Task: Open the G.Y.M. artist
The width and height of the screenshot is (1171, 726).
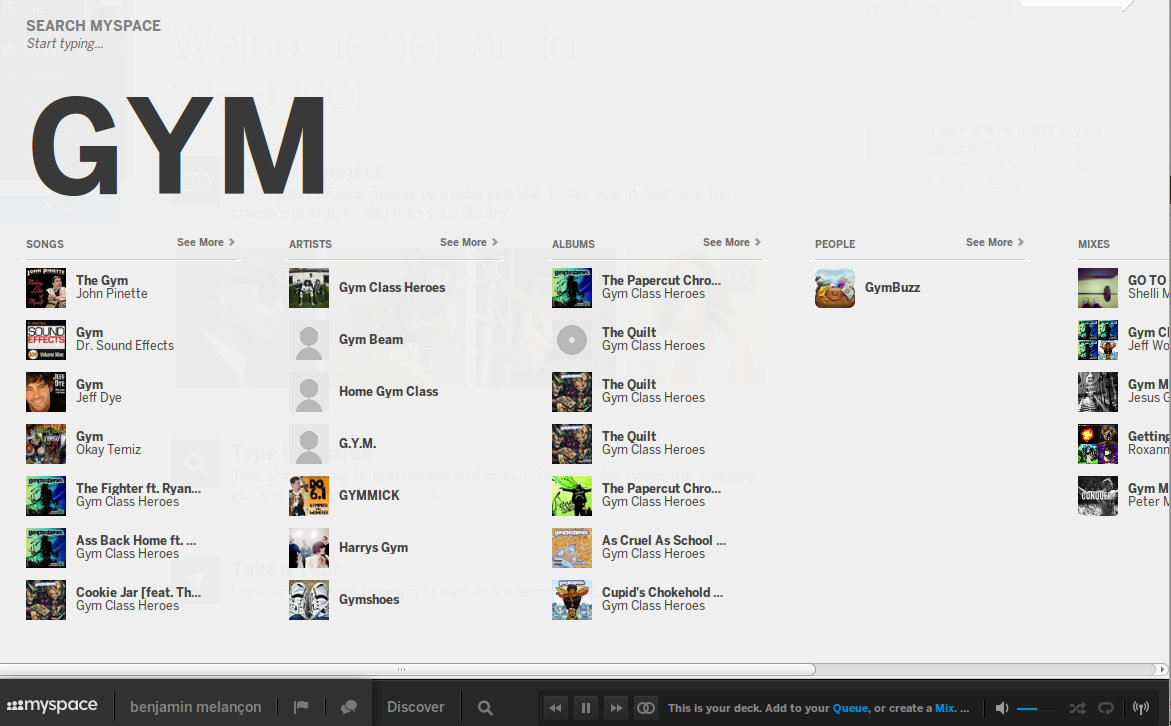Action: 357,444
